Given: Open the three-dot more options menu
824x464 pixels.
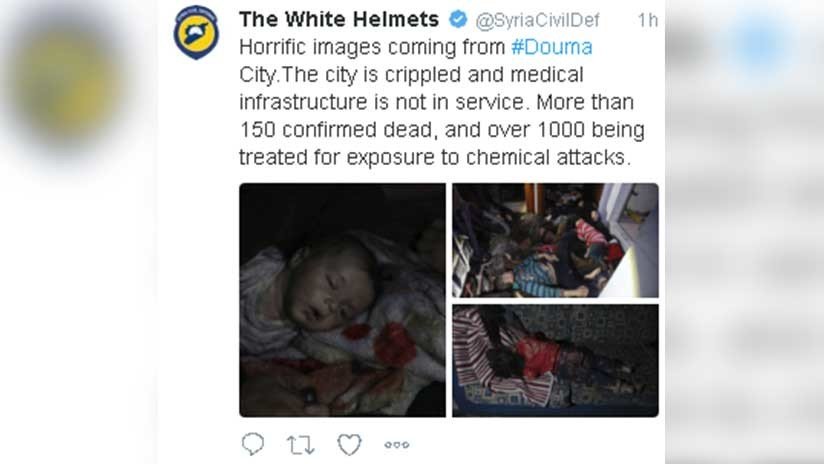Looking at the screenshot, I should tap(397, 445).
